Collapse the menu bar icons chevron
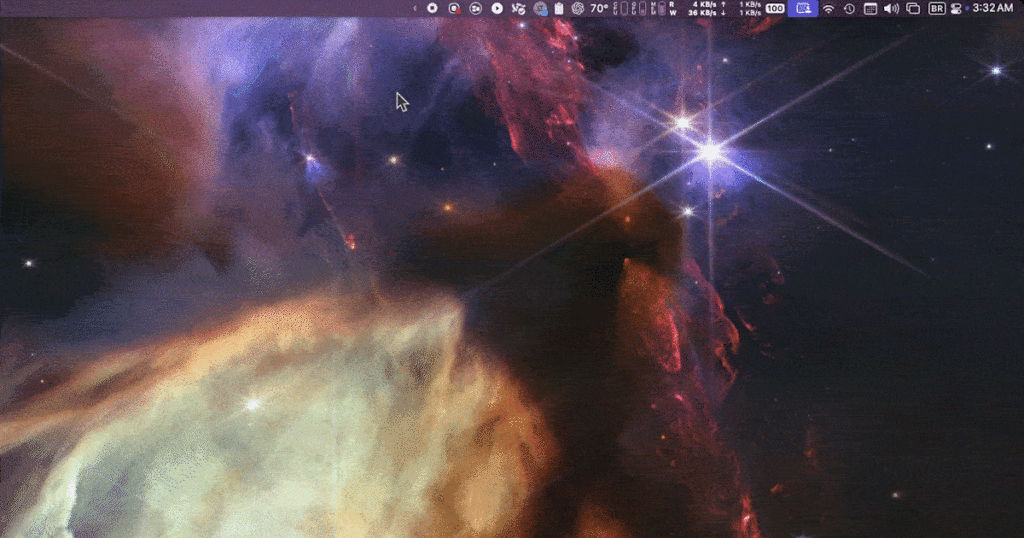The width and height of the screenshot is (1024, 538). pos(414,8)
